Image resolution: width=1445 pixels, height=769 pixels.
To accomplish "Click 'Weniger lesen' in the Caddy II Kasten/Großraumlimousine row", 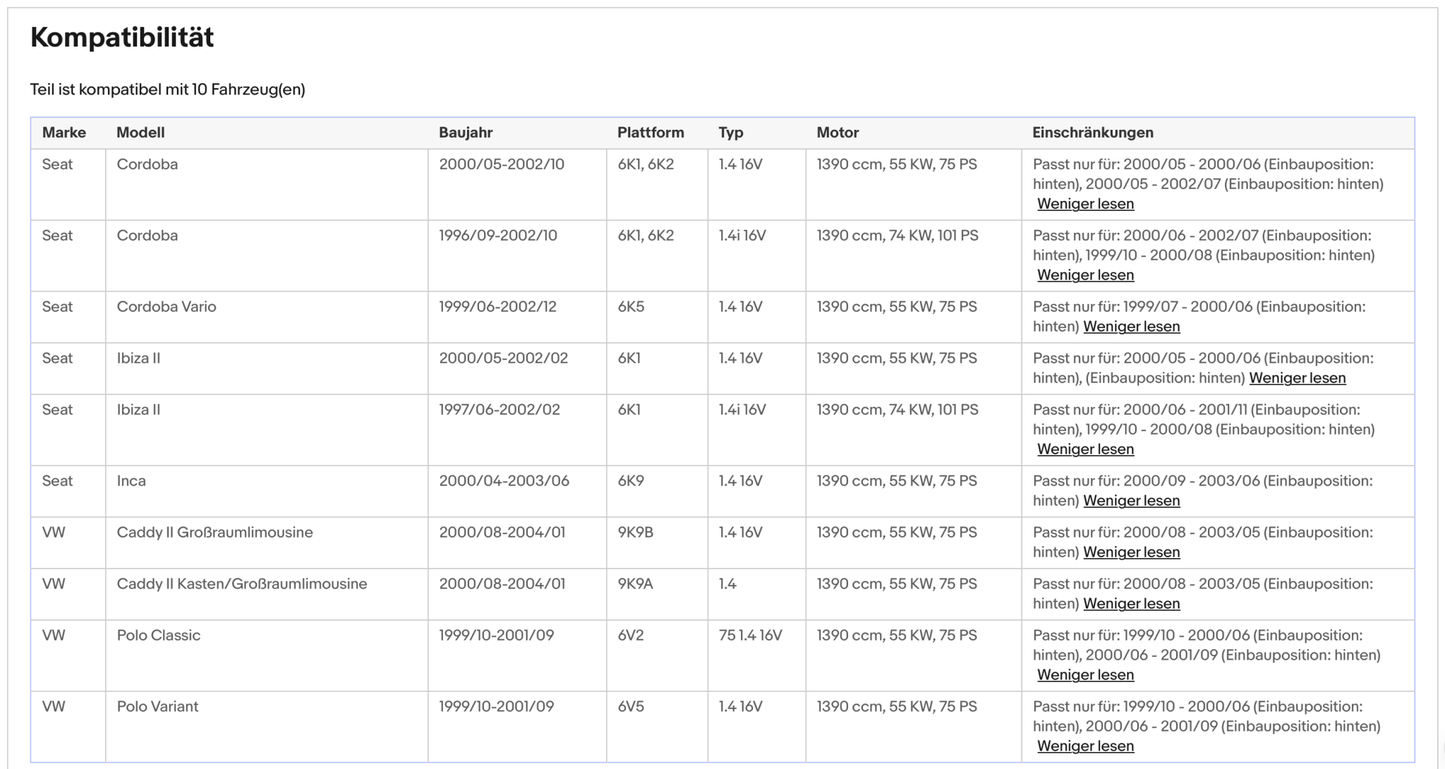I will pos(1131,604).
